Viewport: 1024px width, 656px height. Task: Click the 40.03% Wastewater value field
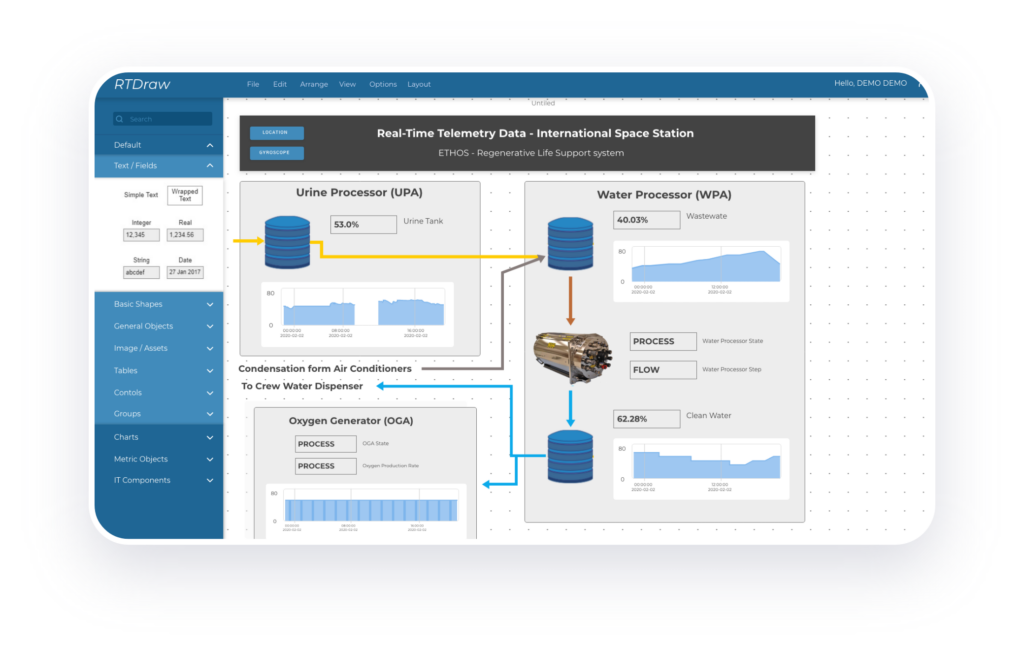tap(647, 220)
